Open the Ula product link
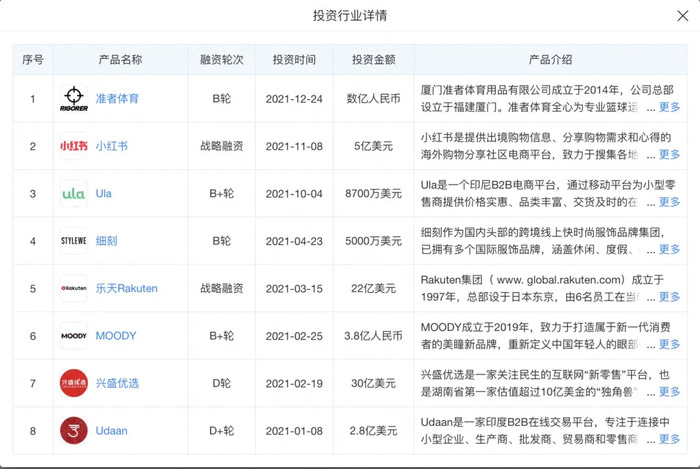The width and height of the screenshot is (700, 469). click(x=104, y=194)
